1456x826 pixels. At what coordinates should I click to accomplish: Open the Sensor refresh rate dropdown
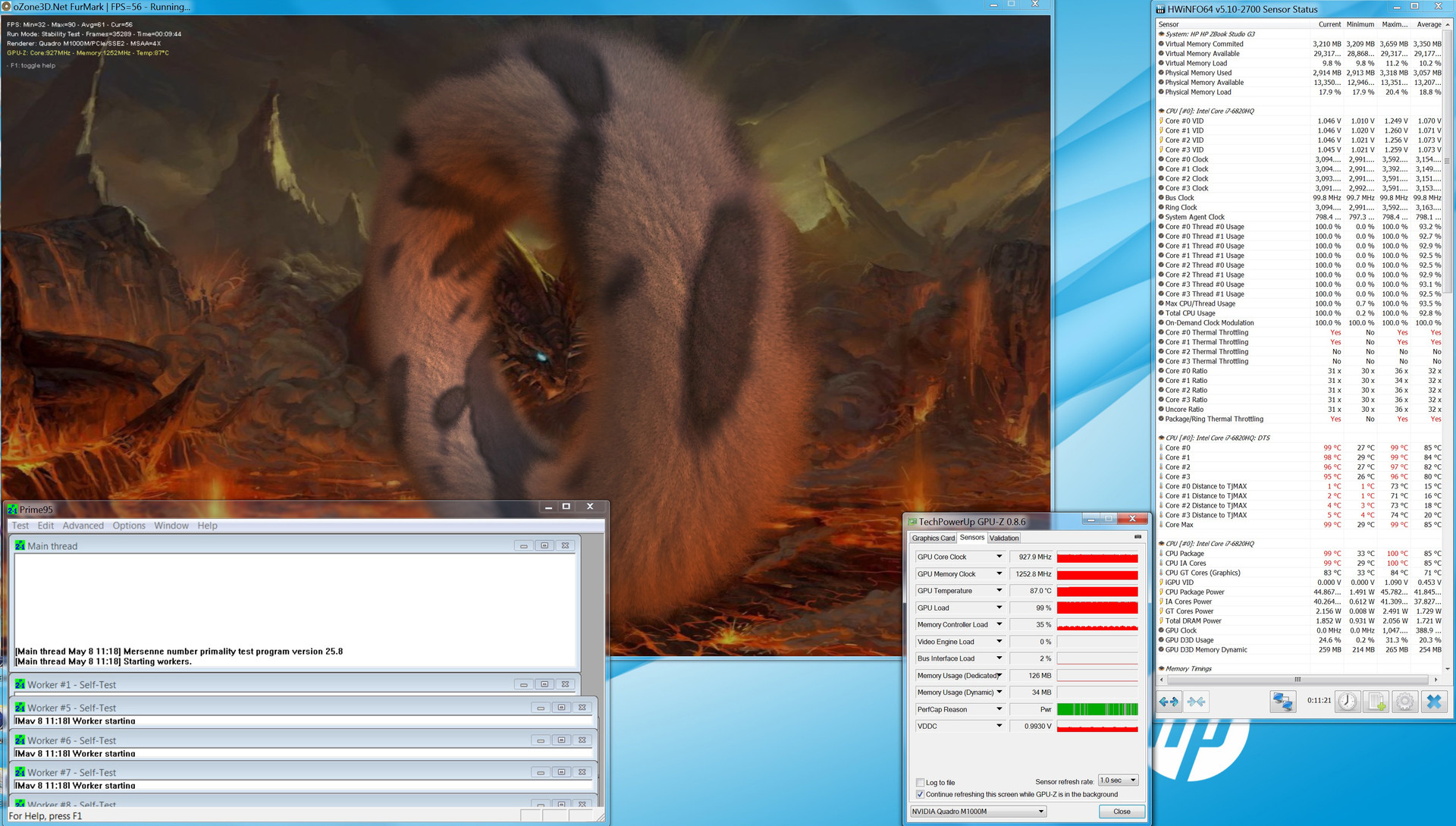pos(1119,780)
